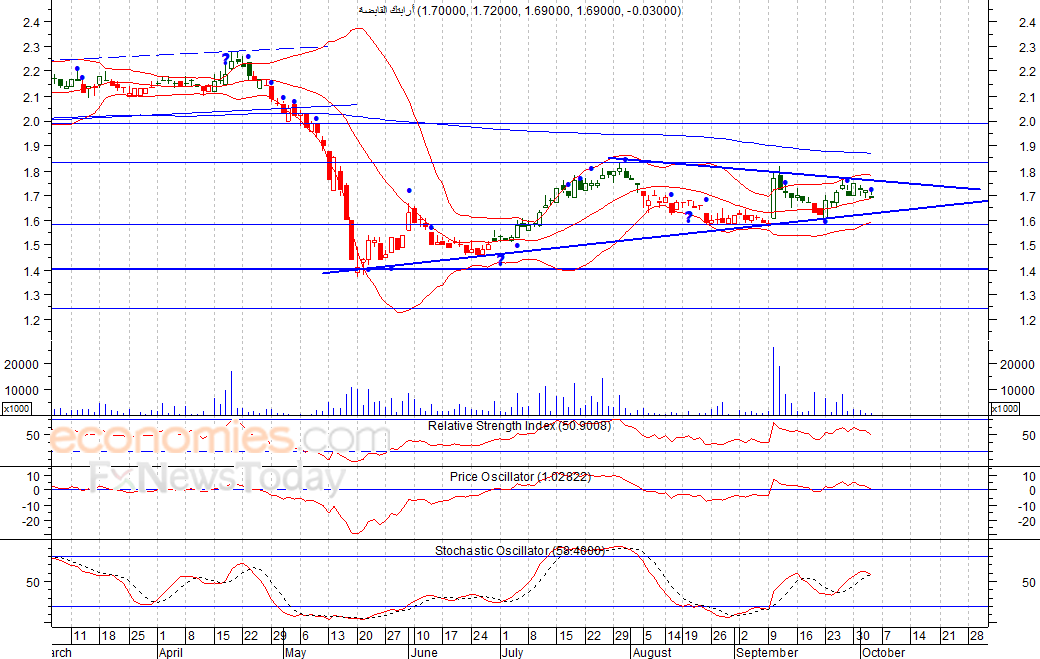
Task: Click the Relative Strength Index (50.9008) label
Action: pyautogui.click(x=519, y=426)
